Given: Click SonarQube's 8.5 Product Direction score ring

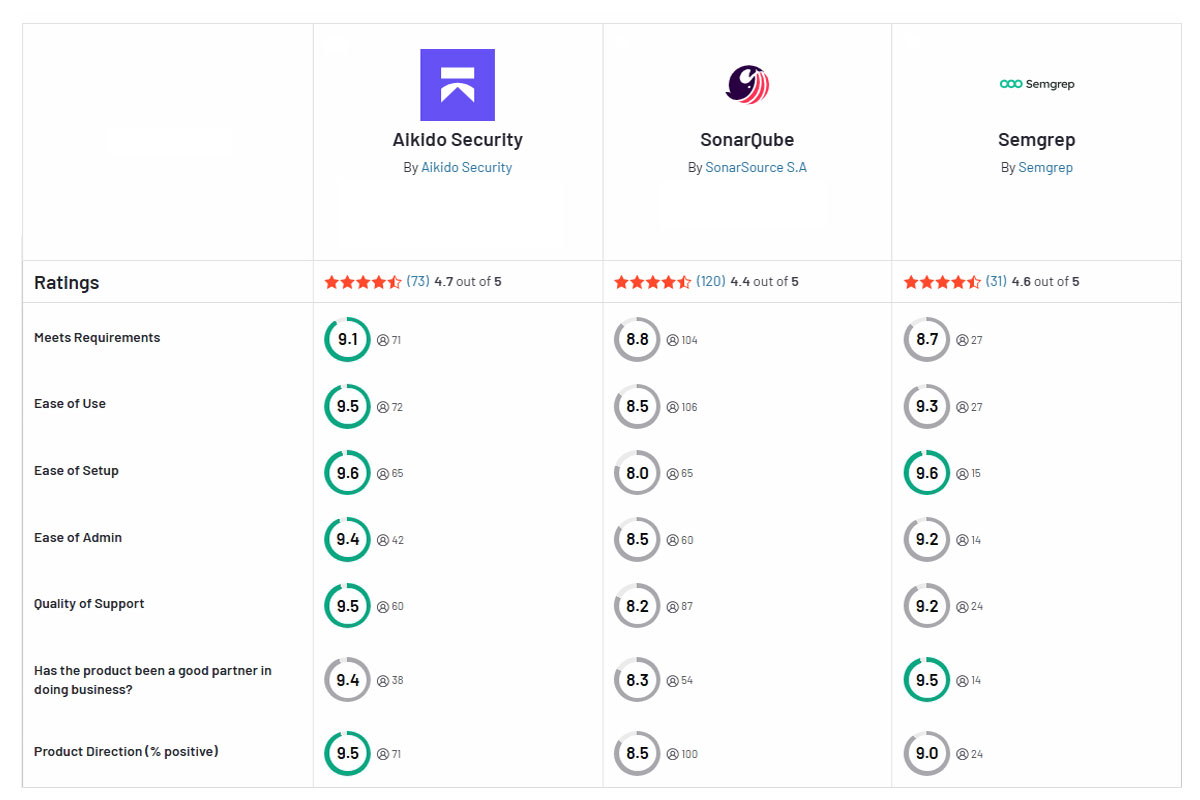Looking at the screenshot, I should (637, 754).
